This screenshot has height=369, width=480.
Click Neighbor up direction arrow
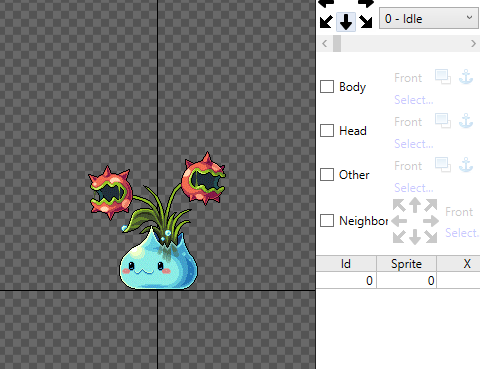point(415,205)
